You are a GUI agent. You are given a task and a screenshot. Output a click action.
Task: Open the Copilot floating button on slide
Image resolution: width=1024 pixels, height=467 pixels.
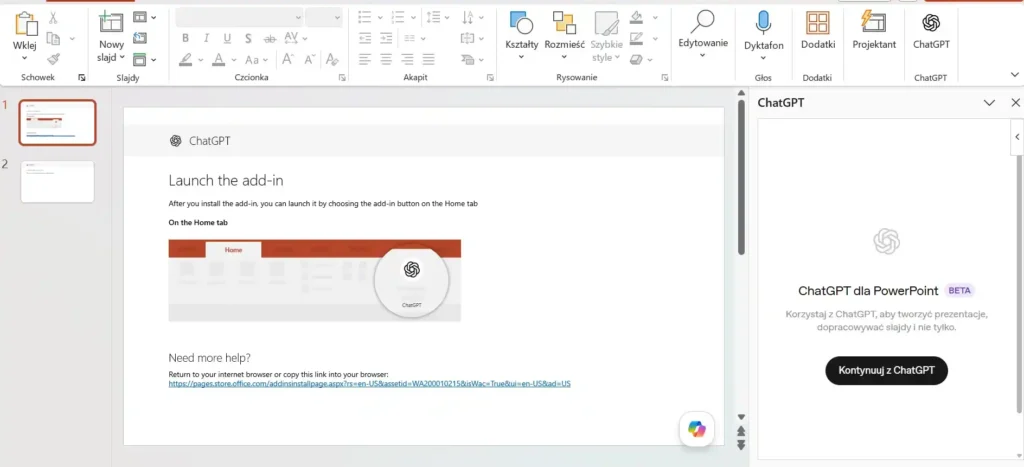pyautogui.click(x=697, y=429)
